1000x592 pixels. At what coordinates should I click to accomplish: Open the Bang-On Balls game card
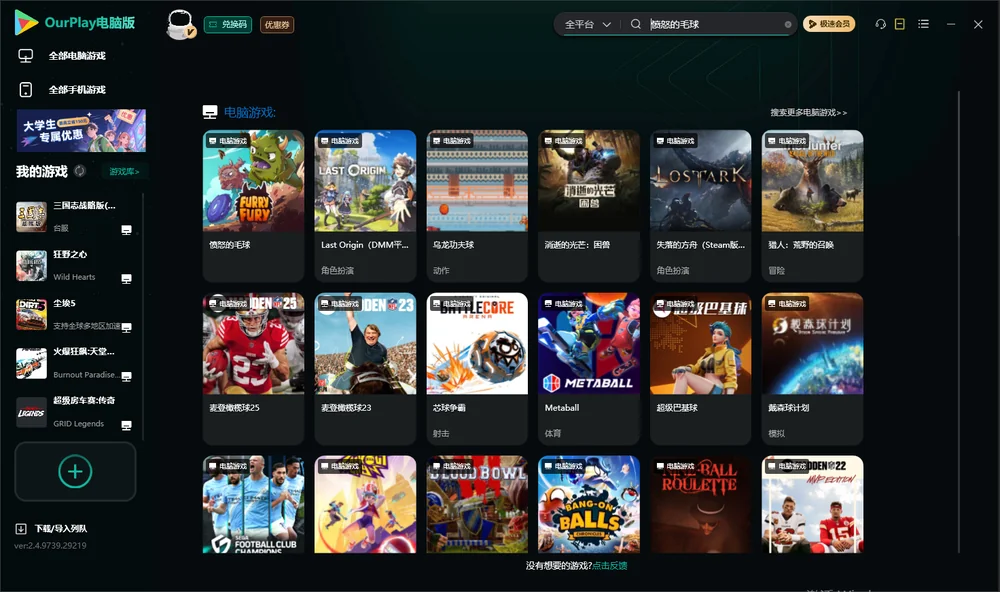(x=589, y=504)
